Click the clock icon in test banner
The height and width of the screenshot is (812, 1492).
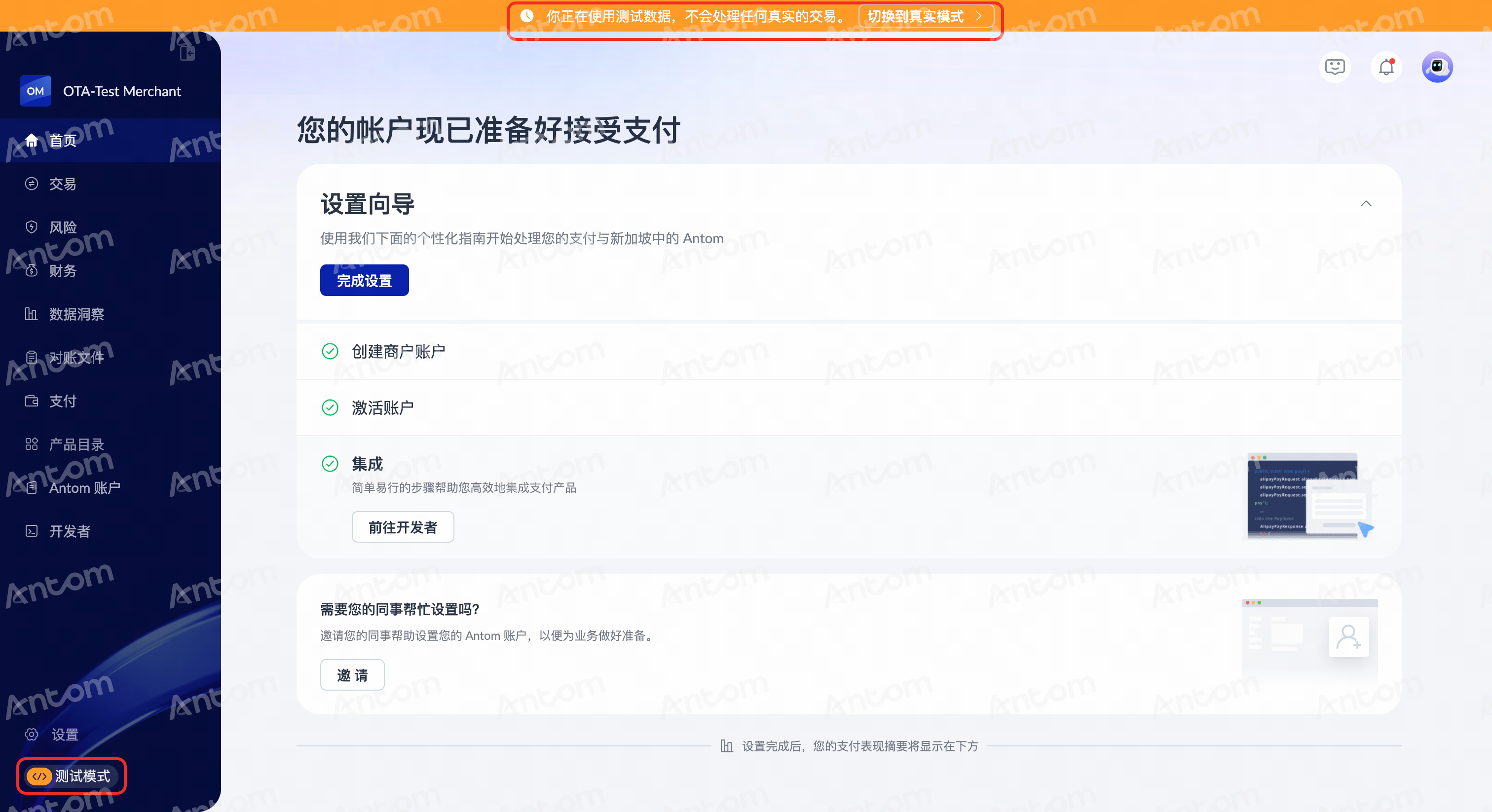526,16
